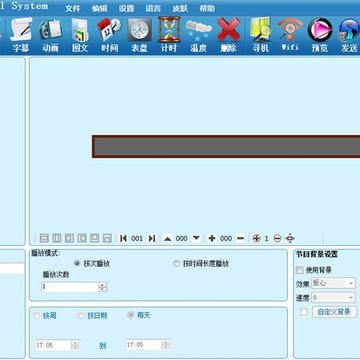Click the 自定义背景 button

(334, 312)
